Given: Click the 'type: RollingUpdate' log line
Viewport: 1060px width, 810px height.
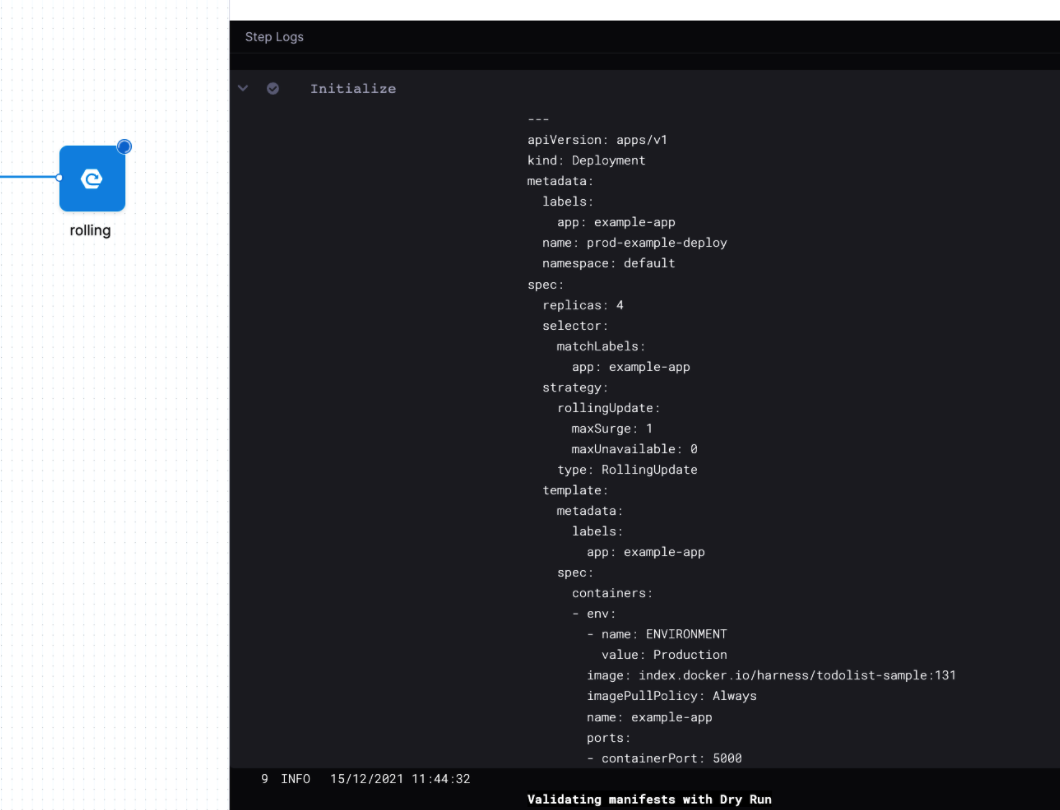Looking at the screenshot, I should (x=627, y=470).
